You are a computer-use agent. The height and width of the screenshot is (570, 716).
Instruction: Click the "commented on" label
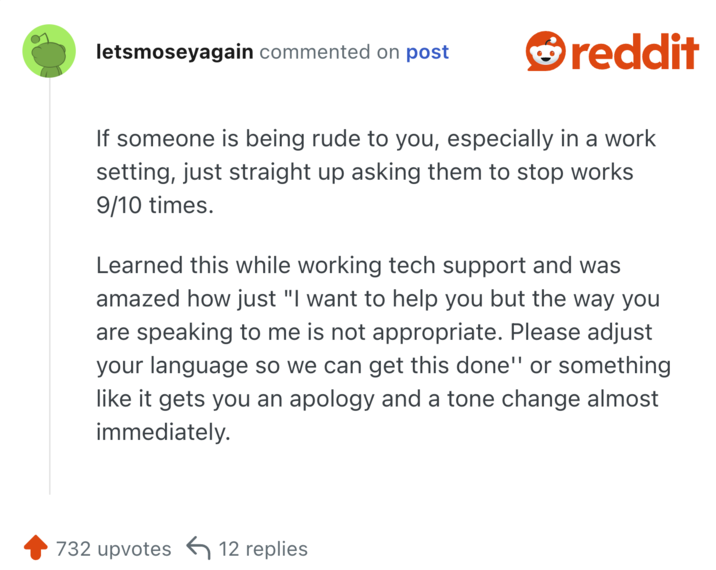pos(329,52)
